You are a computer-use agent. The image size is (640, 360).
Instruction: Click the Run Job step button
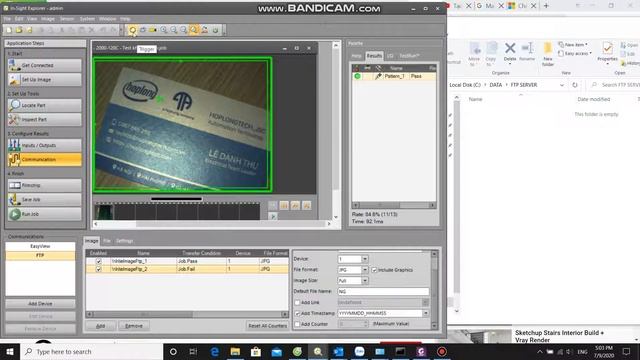[x=44, y=214]
